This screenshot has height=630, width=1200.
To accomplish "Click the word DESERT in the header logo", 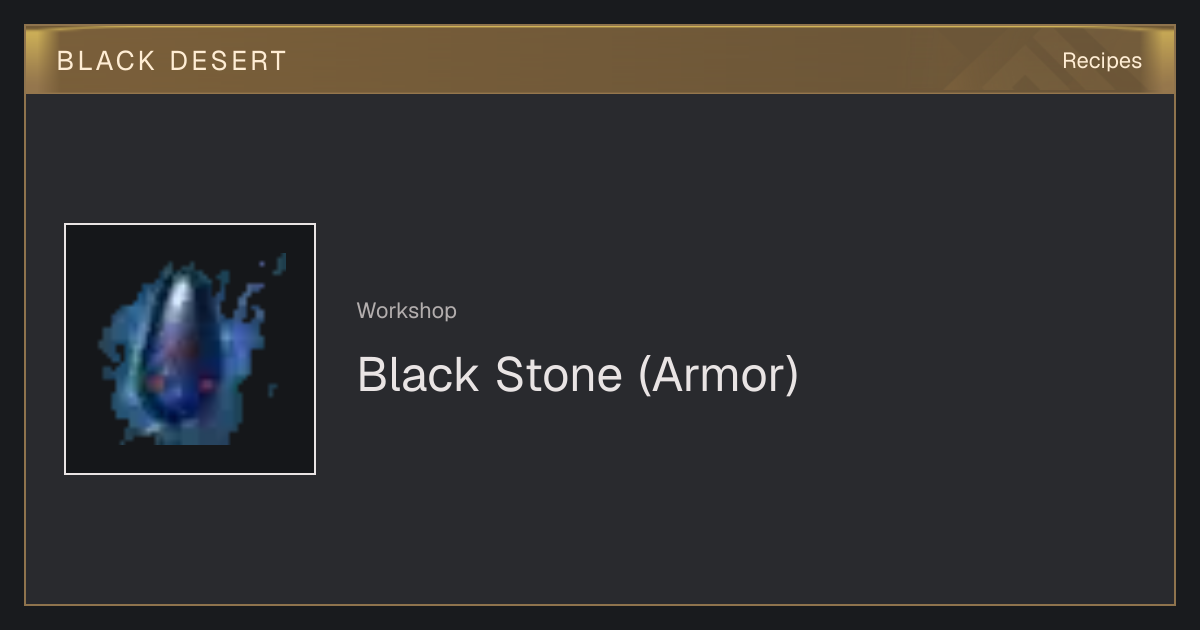I will (x=229, y=61).
